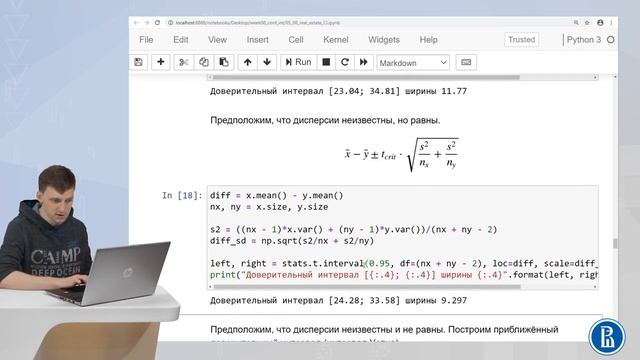This screenshot has height=360, width=640.
Task: Select the In [18] cell prompt
Action: 182,196
